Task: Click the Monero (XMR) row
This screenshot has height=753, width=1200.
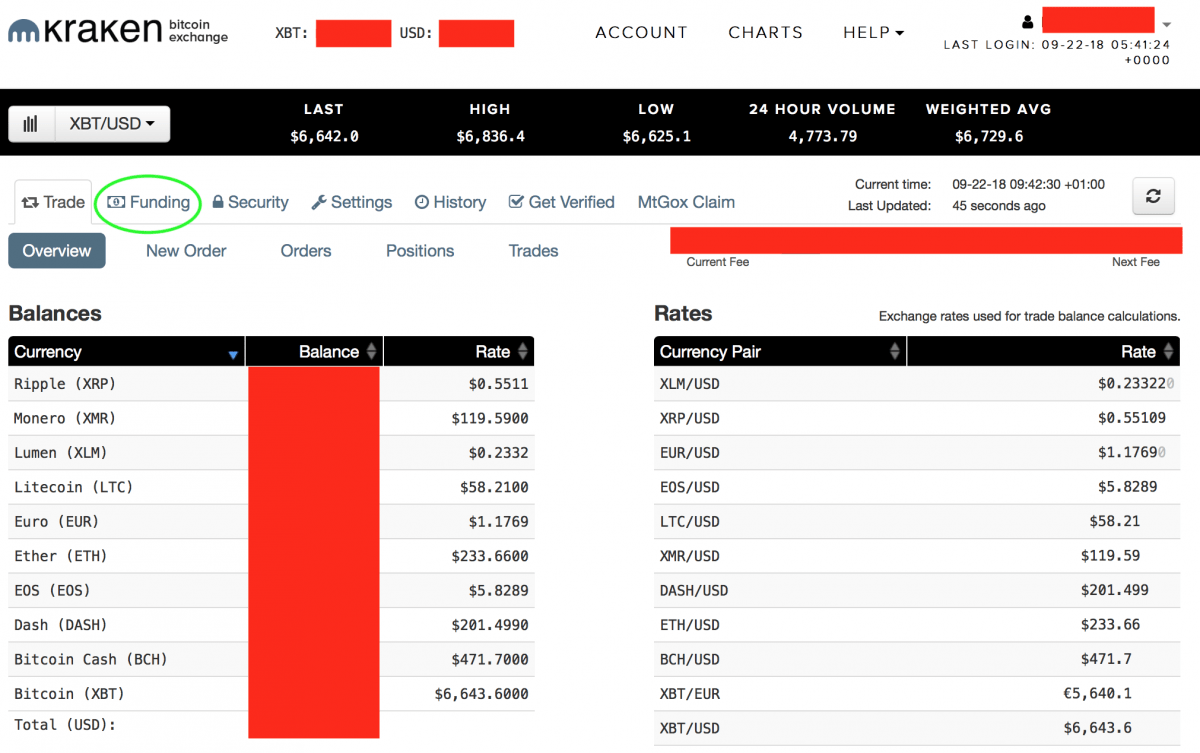Action: click(271, 418)
